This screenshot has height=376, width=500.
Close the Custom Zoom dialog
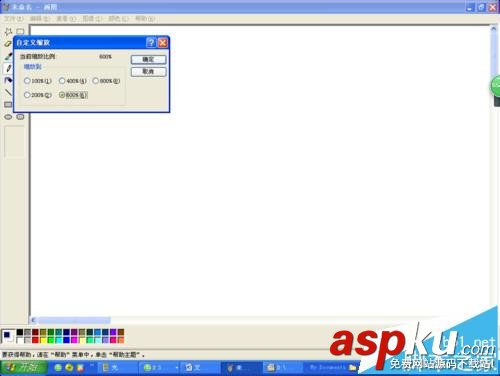pyautogui.click(x=163, y=43)
